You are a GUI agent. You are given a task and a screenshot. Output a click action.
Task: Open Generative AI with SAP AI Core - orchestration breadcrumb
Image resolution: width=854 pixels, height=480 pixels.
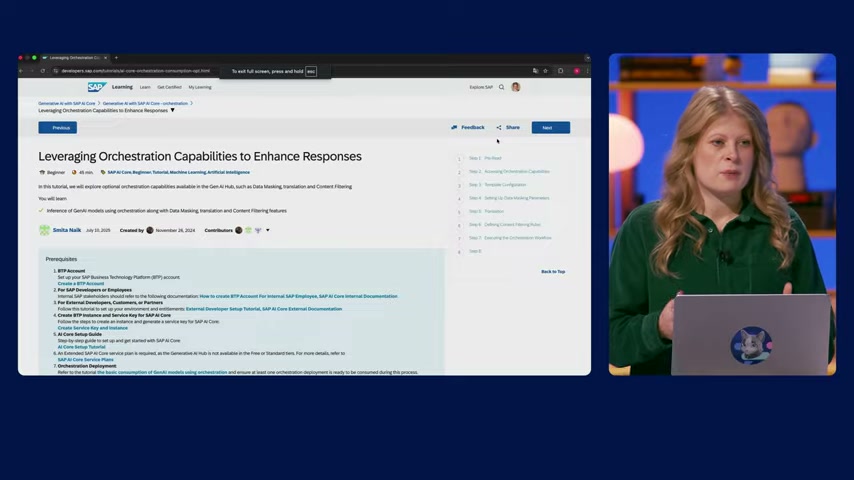(x=145, y=103)
